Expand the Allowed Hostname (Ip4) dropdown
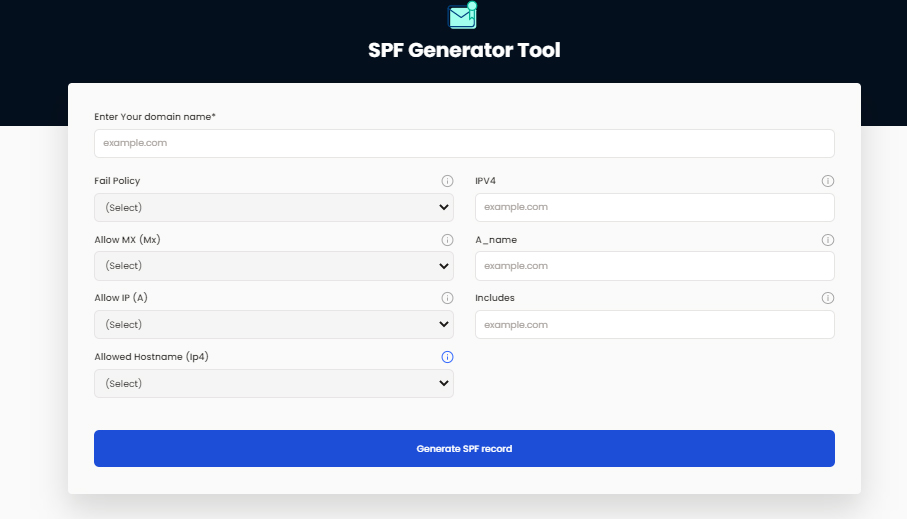907x519 pixels. (274, 384)
